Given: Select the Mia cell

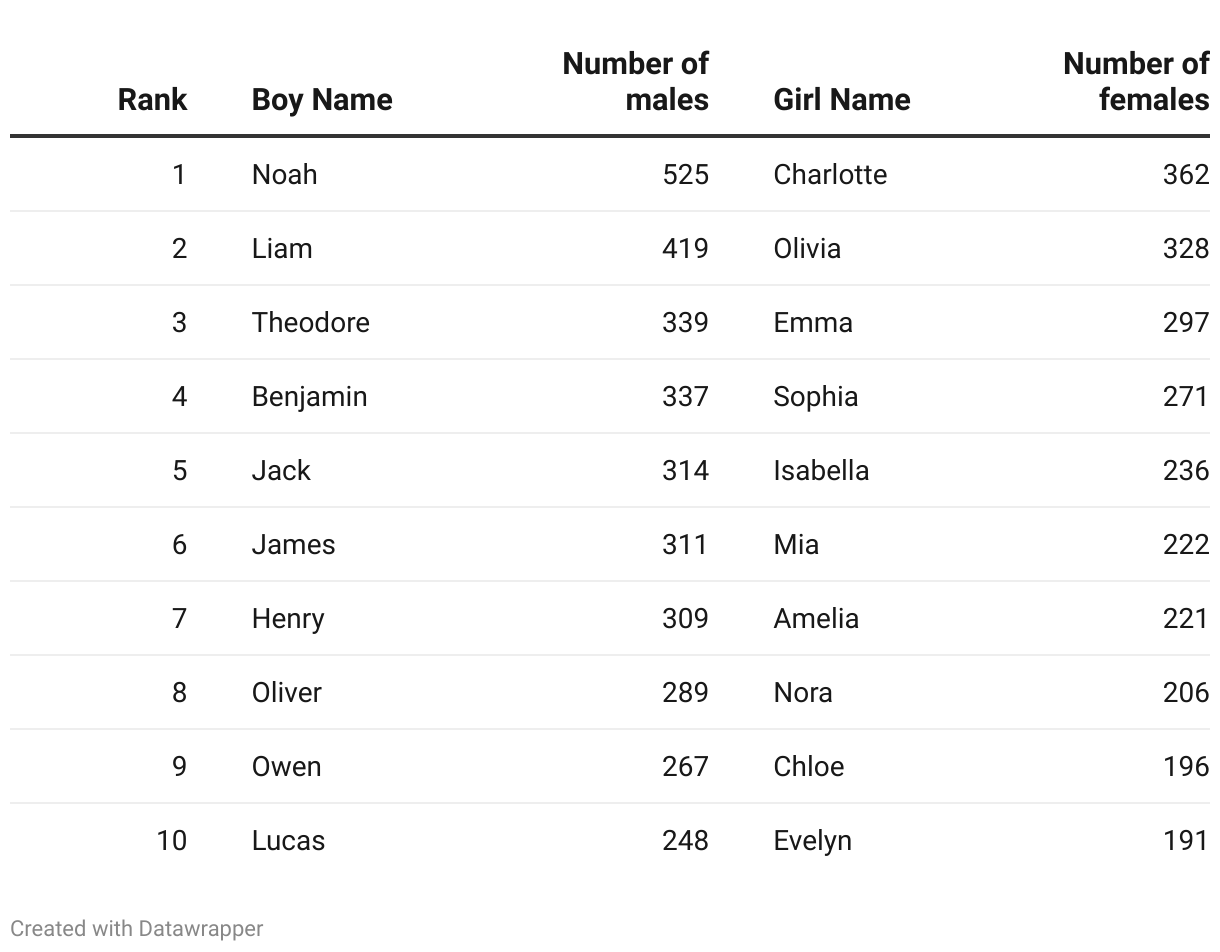Looking at the screenshot, I should 795,544.
